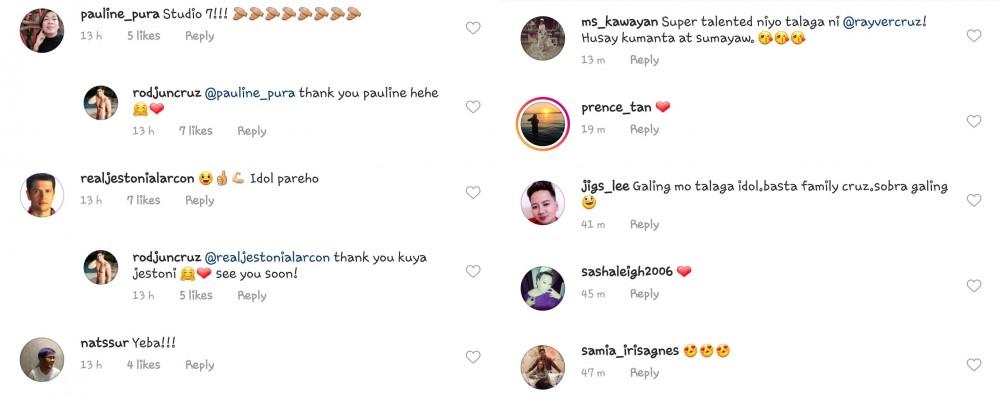
Task: Open prence_tan's profile picture
Action: [543, 122]
